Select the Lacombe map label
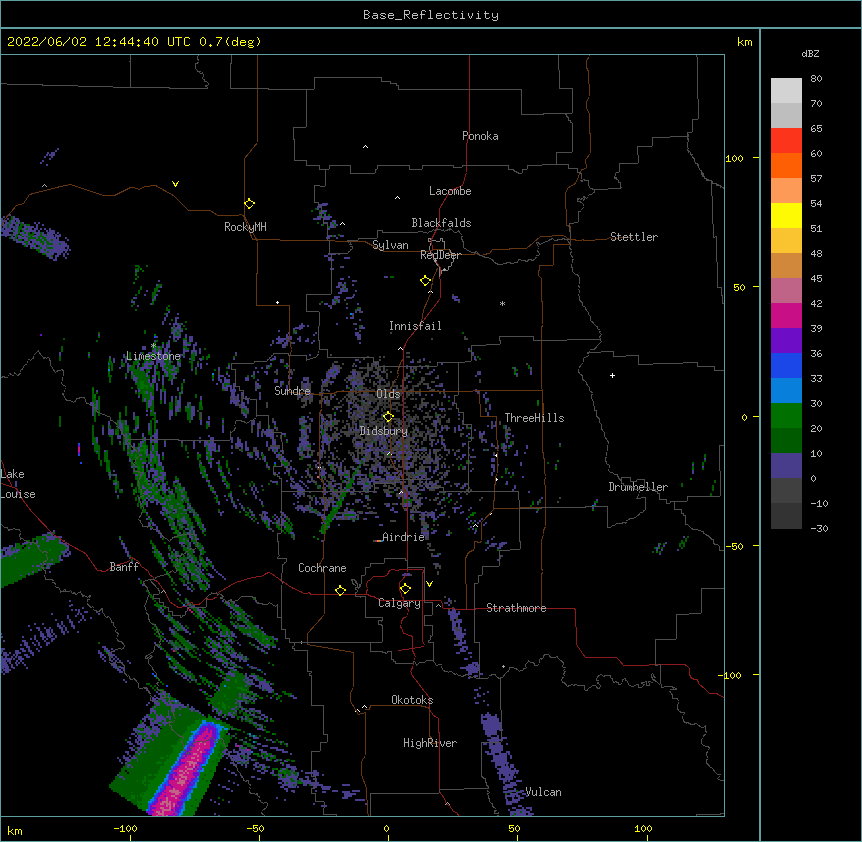The width and height of the screenshot is (862, 842). (x=450, y=191)
